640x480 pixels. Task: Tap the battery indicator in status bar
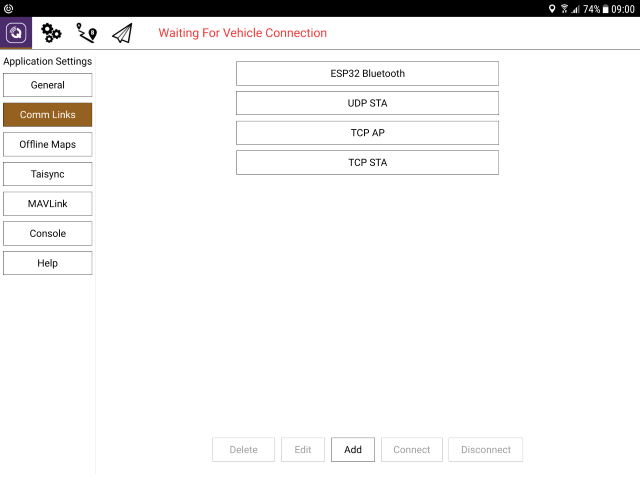tap(606, 9)
